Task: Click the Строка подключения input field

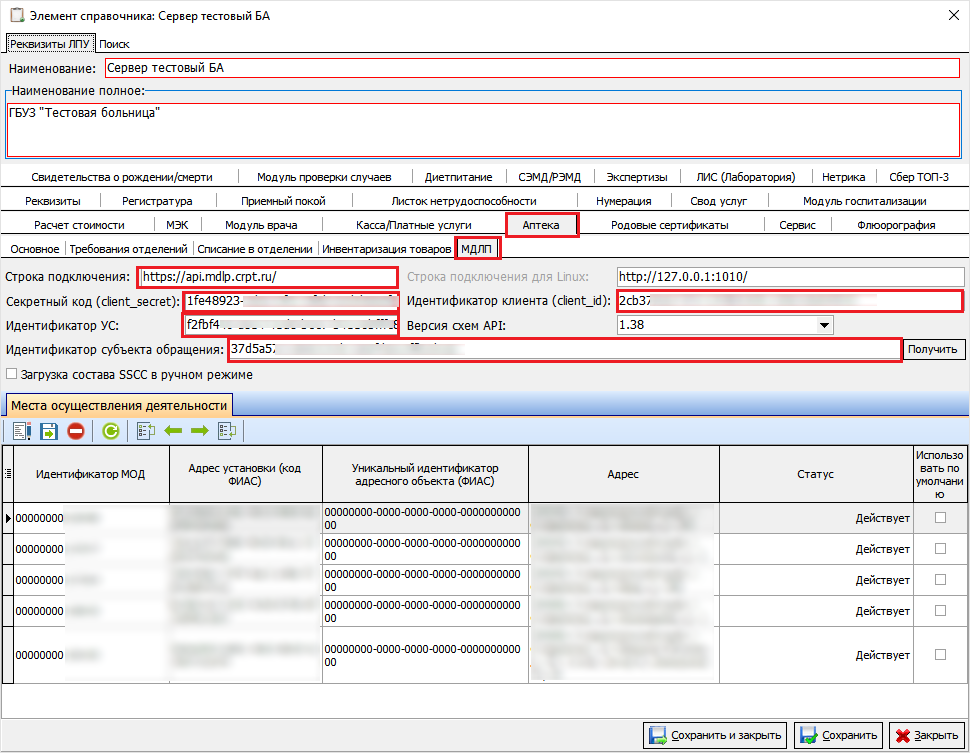Action: [268, 277]
